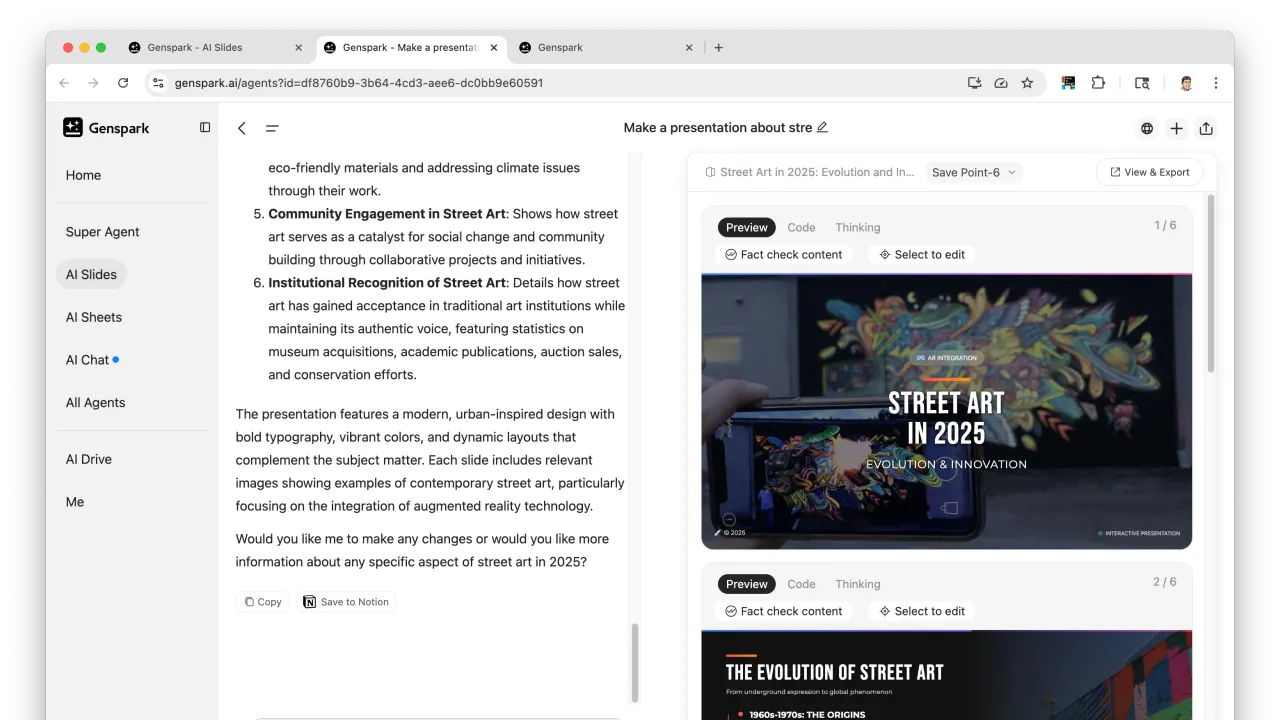Click the colorful extension icon in toolbar
Screen dimensions: 1280x720
(1068, 83)
